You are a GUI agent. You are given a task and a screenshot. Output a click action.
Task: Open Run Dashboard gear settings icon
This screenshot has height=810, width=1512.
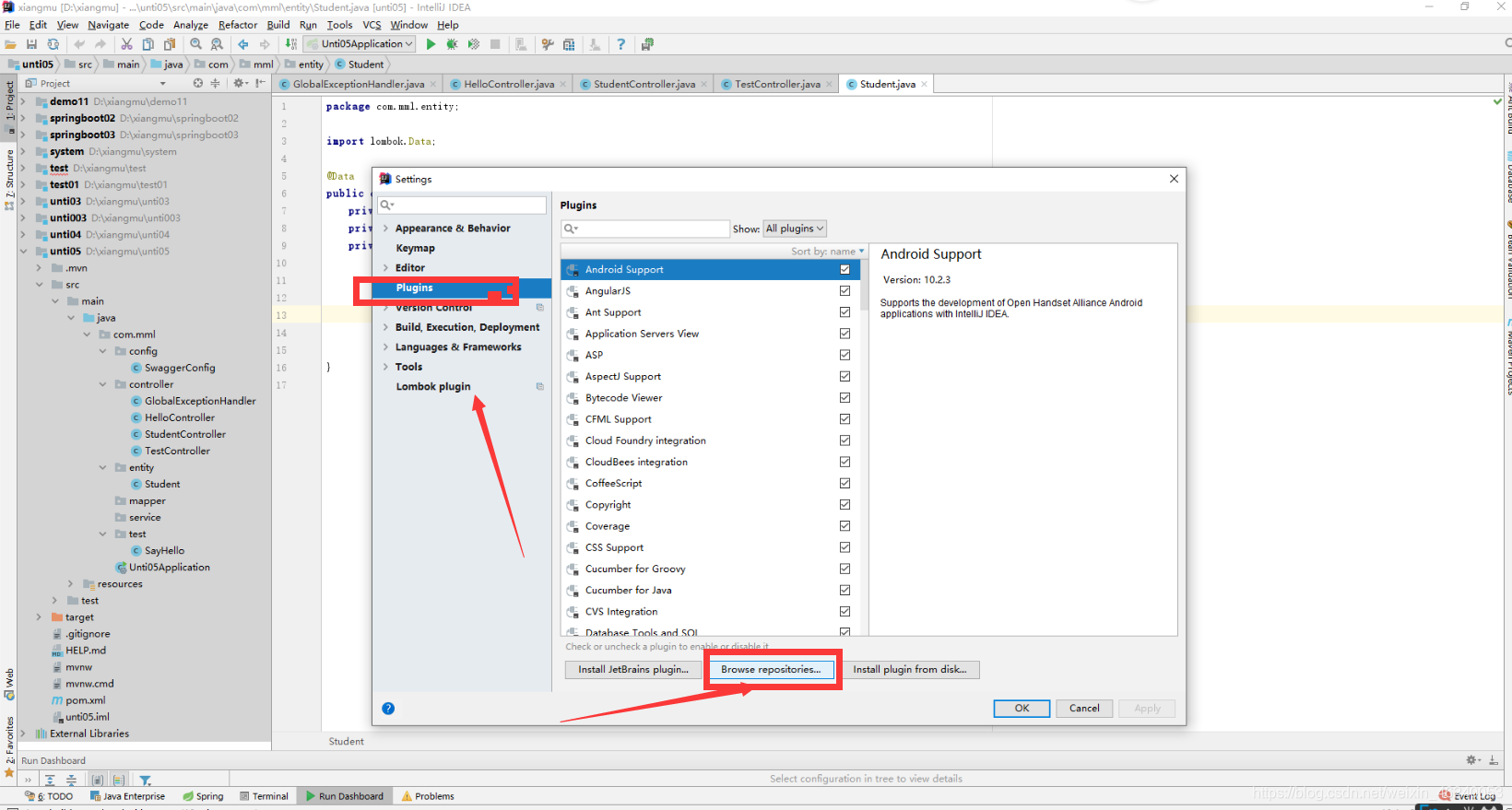[1471, 760]
